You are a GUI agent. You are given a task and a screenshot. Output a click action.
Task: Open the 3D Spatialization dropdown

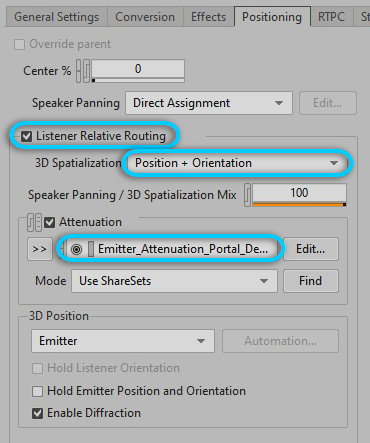pyautogui.click(x=237, y=163)
